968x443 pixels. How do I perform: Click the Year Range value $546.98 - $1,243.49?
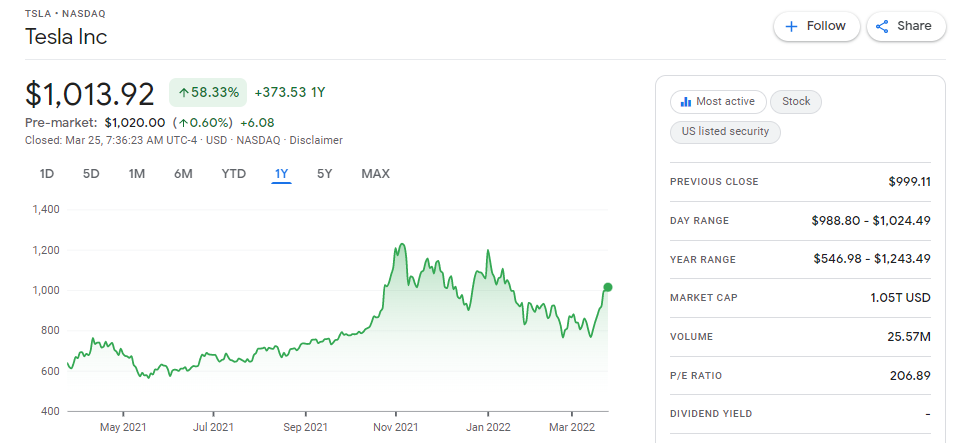(x=872, y=259)
